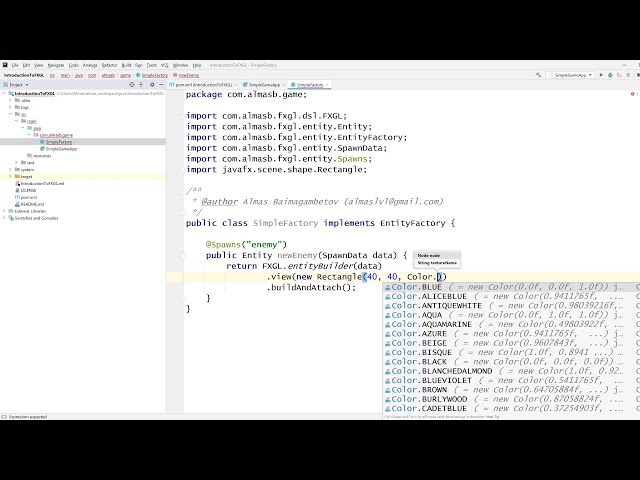Click the newEnemy breadcrumb
640x480 pixels.
click(x=186, y=75)
